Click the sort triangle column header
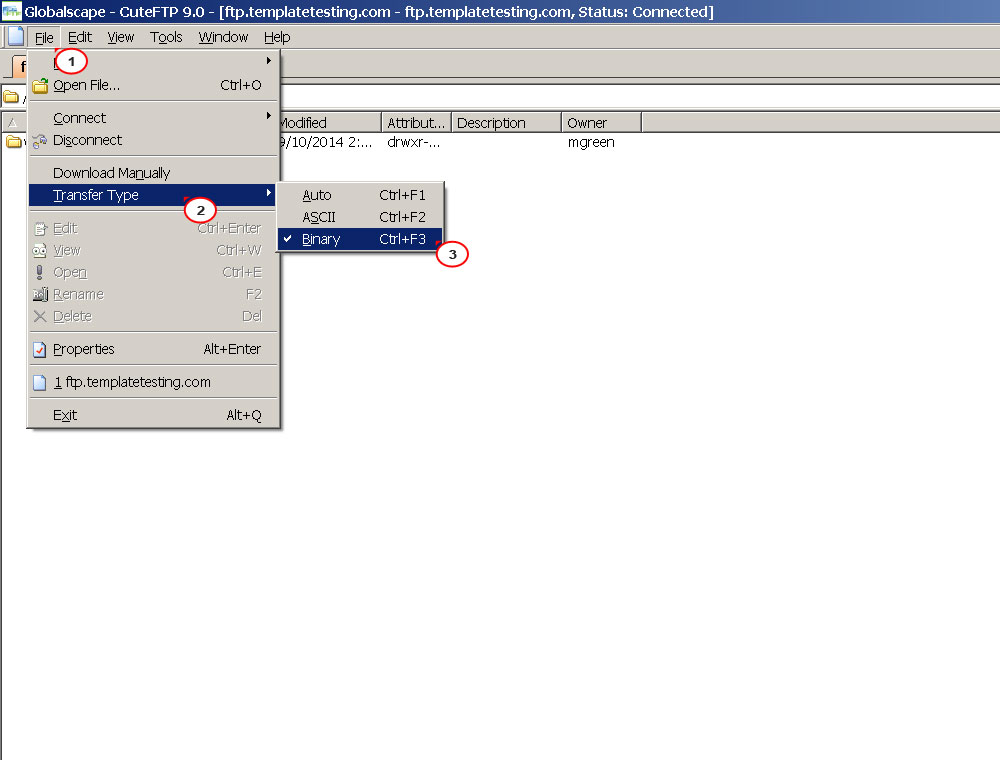Screen dimensions: 1000x760 pyautogui.click(x=13, y=122)
